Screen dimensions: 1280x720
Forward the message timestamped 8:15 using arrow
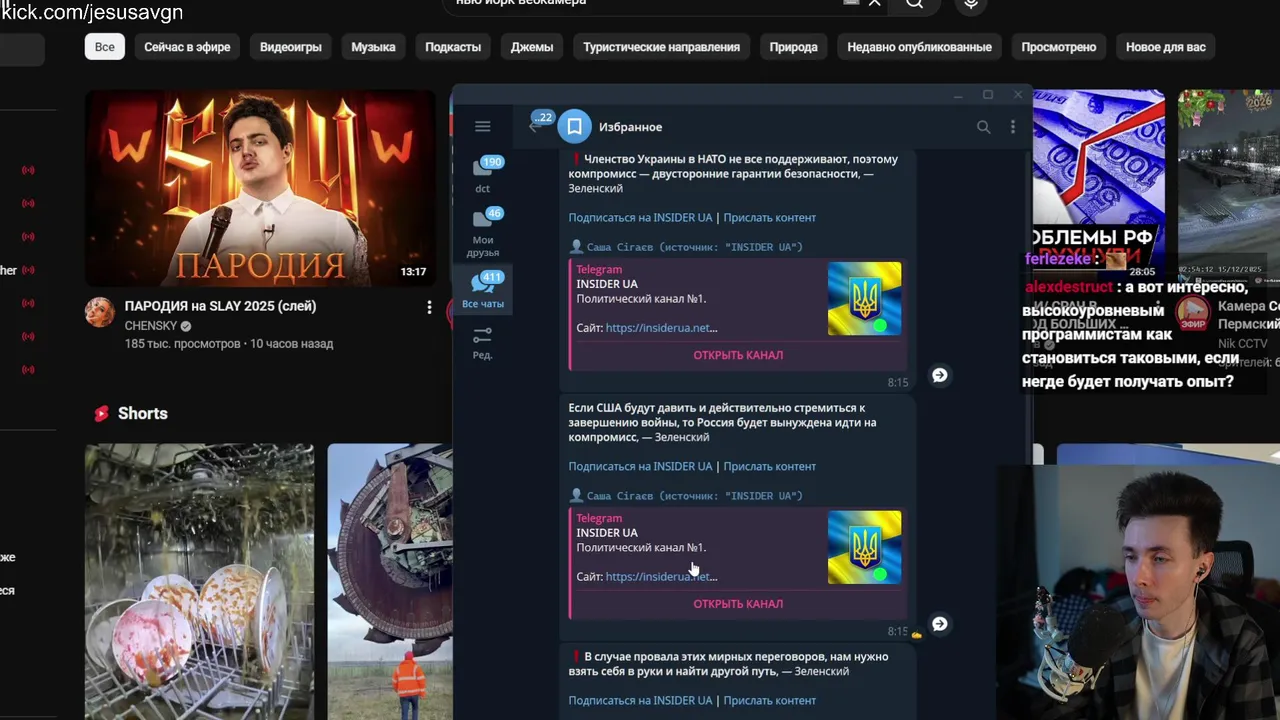pyautogui.click(x=940, y=375)
